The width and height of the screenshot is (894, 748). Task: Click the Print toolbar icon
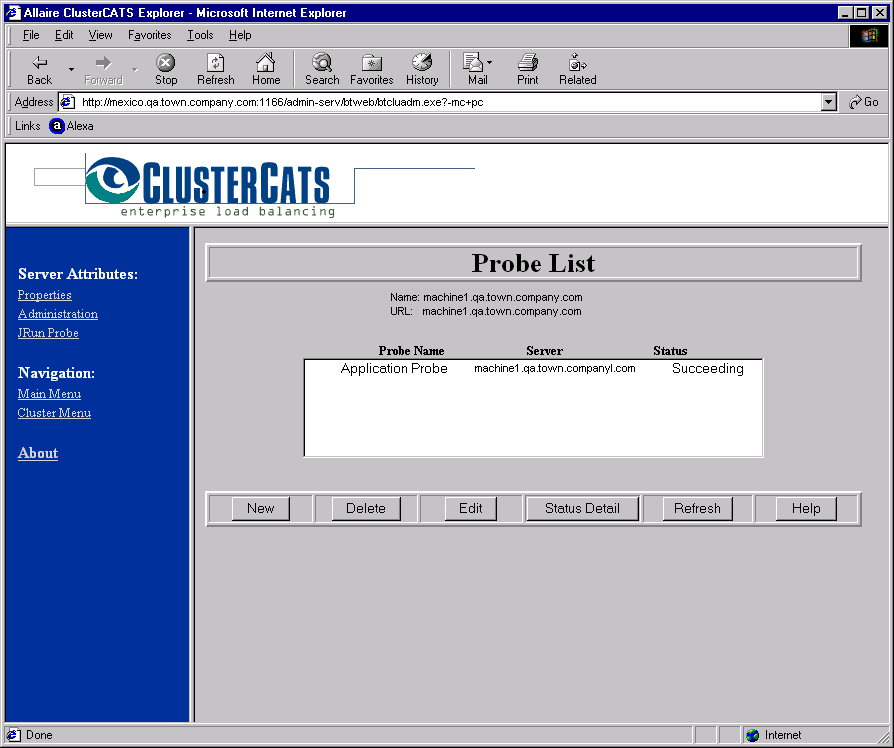[x=527, y=70]
